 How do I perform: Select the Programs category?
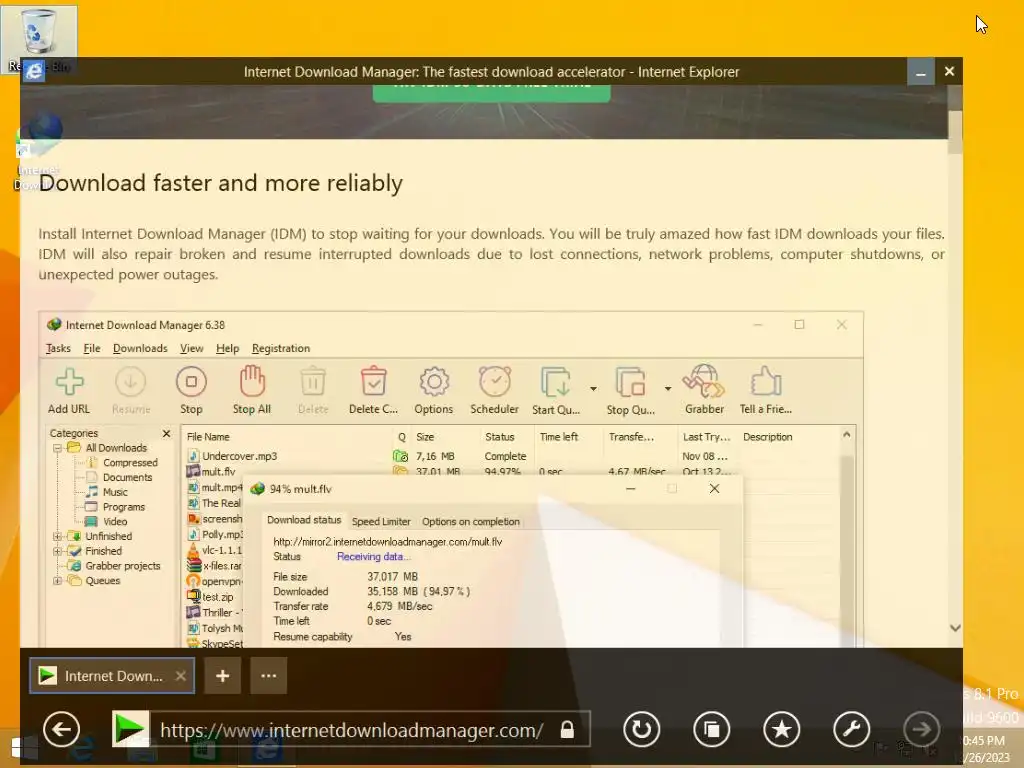(116, 507)
